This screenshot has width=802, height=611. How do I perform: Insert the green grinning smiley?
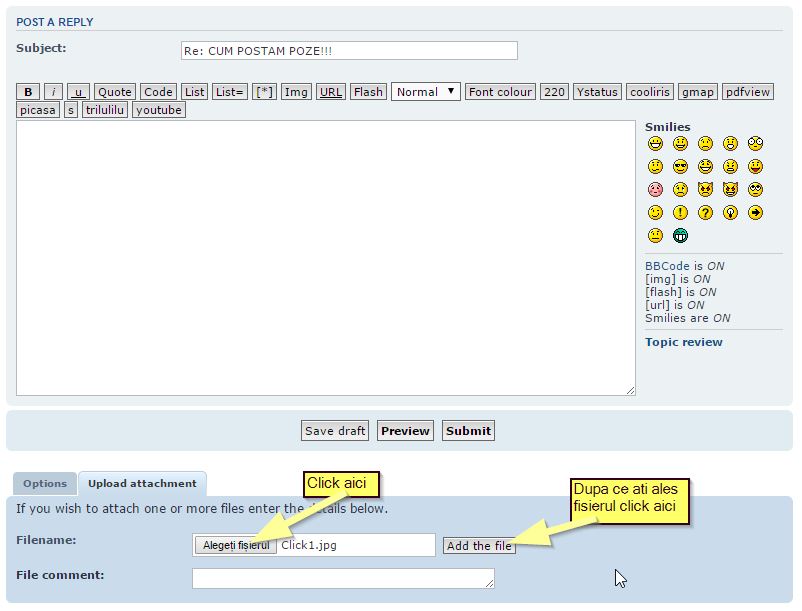click(x=680, y=236)
